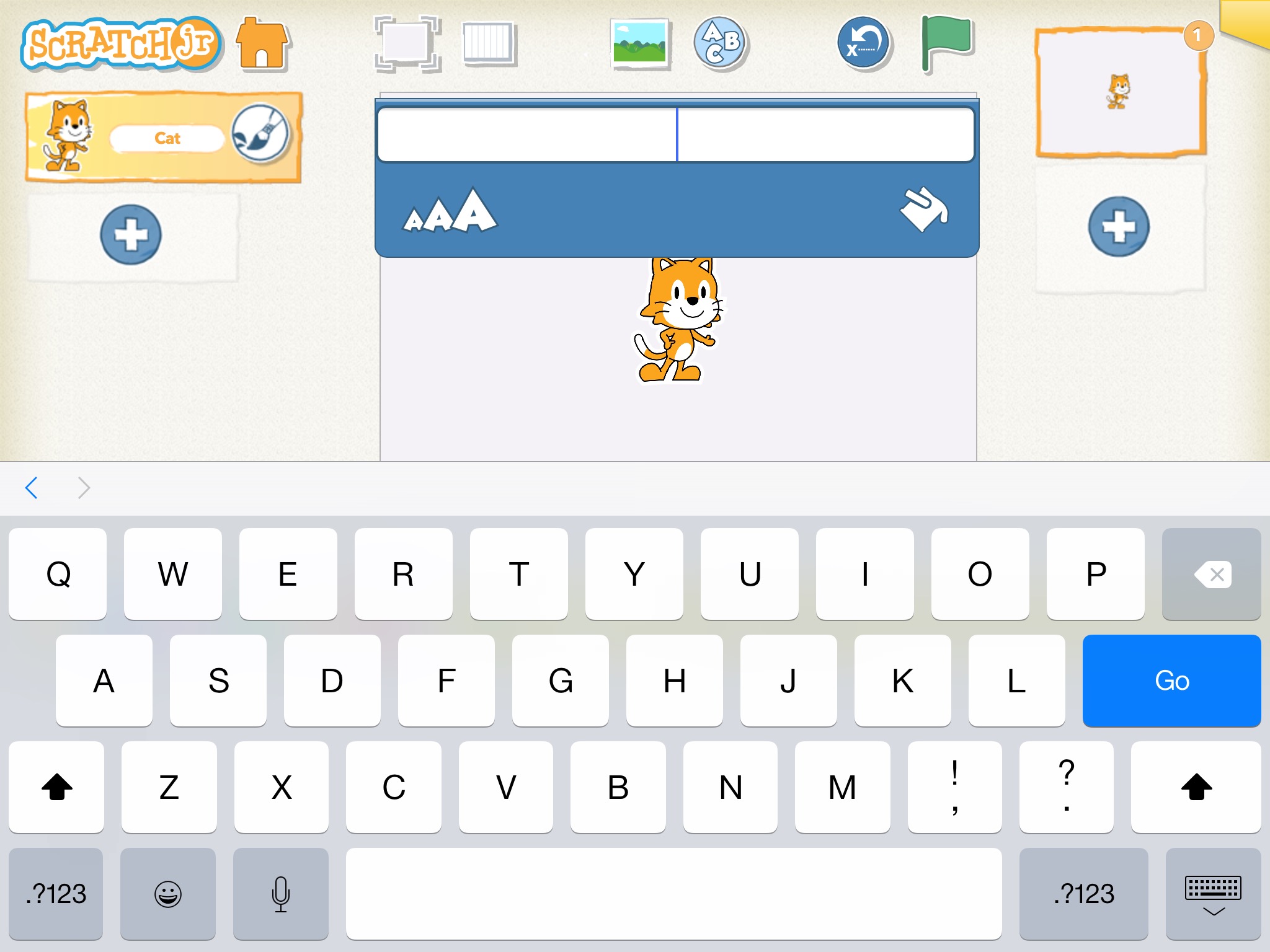Open paint editor brush on Cat
1270x952 pixels.
[260, 134]
